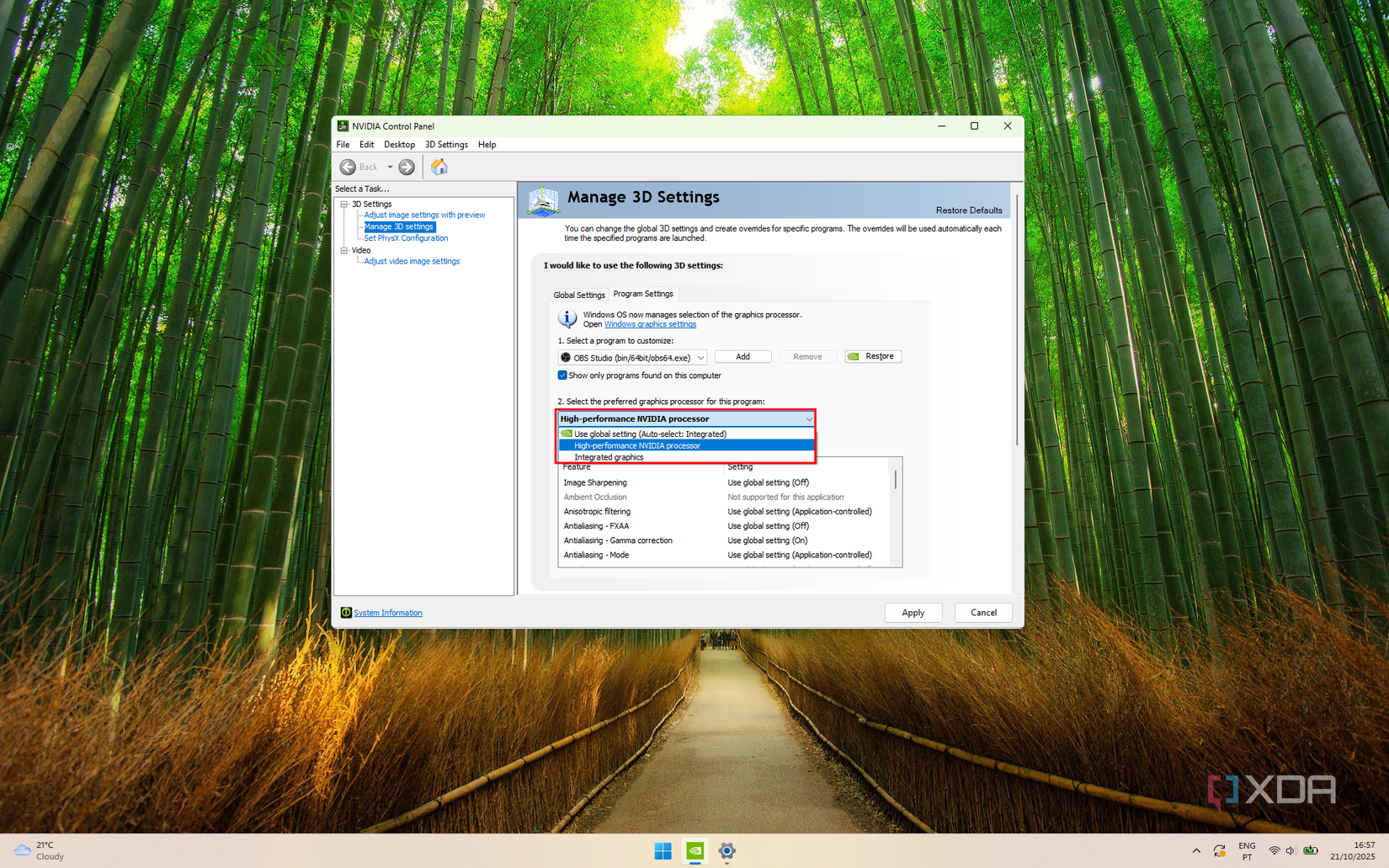The image size is (1389, 868).
Task: Click the NVIDIA home icon in the toolbar
Action: 439,167
